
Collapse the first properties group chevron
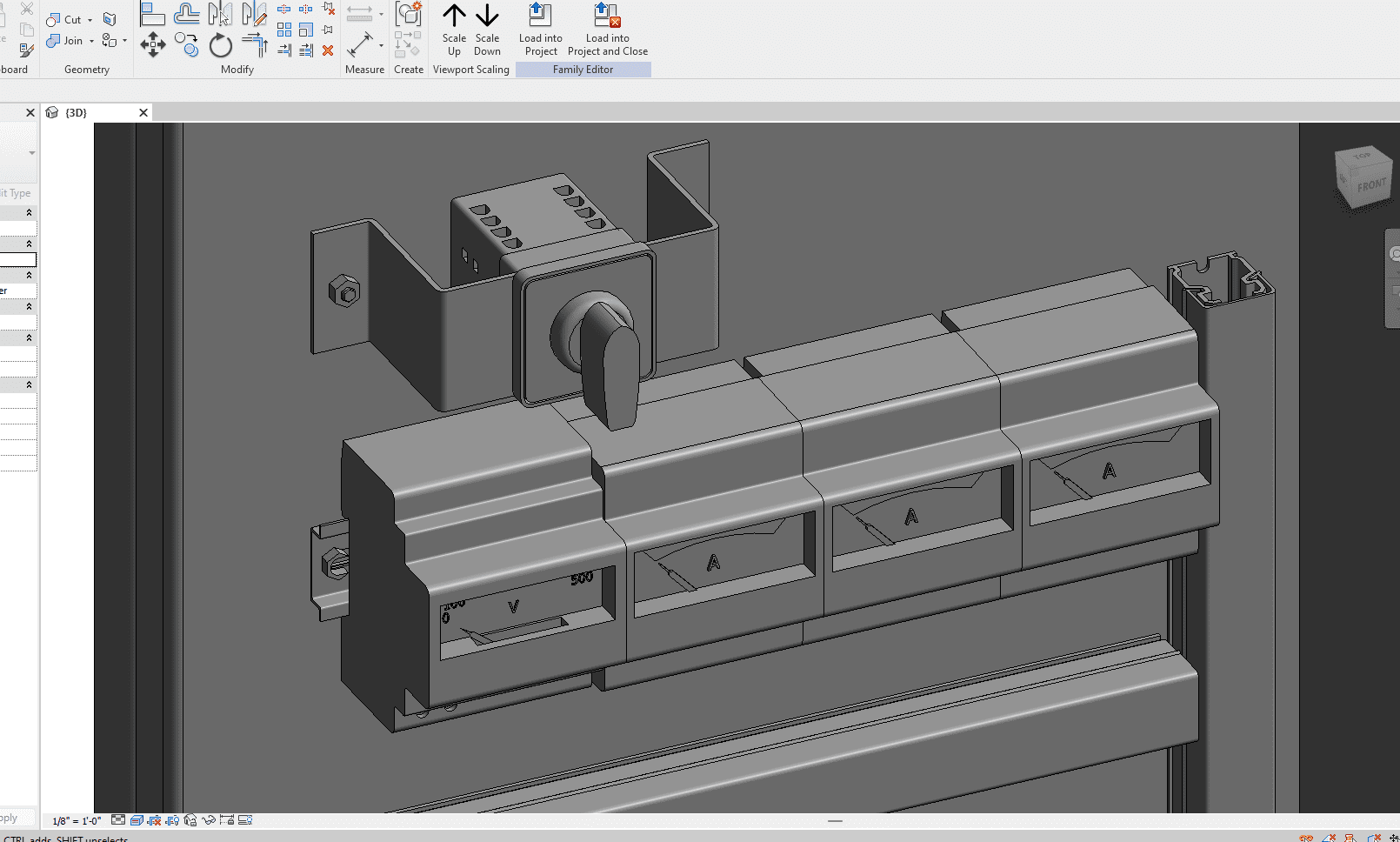pyautogui.click(x=29, y=212)
